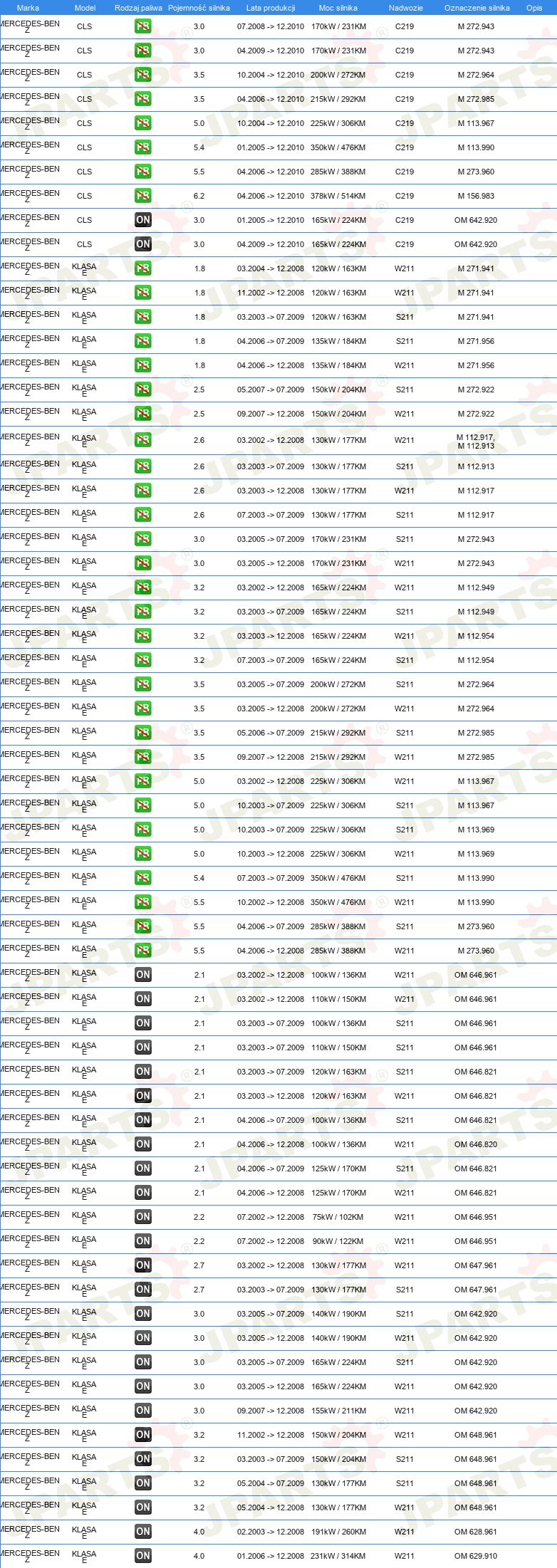Click PB icon in CLS 5.0 row
Image resolution: width=557 pixels, height=1568 pixels.
click(143, 123)
